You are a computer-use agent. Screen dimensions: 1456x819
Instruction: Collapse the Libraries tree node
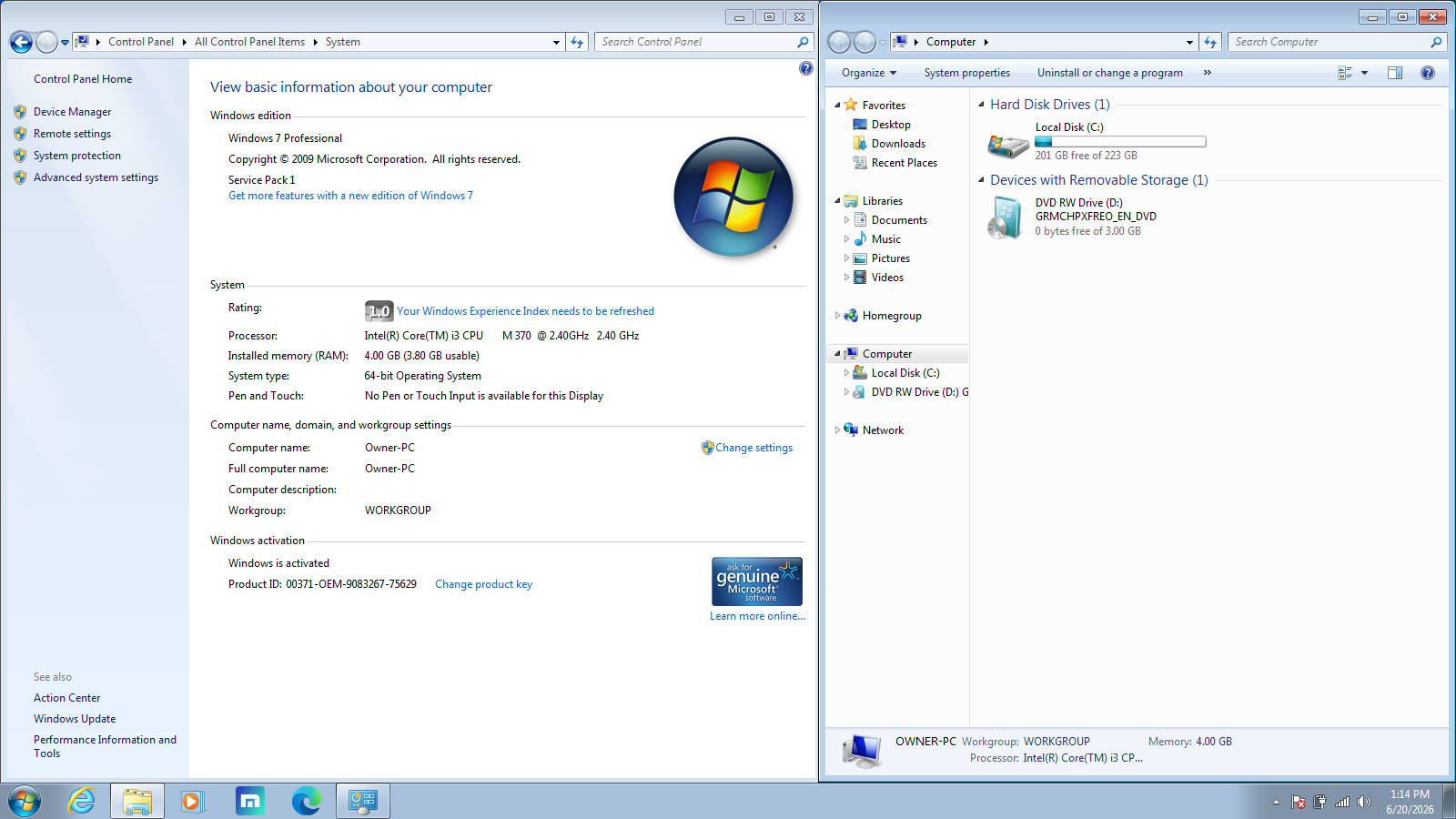837,201
